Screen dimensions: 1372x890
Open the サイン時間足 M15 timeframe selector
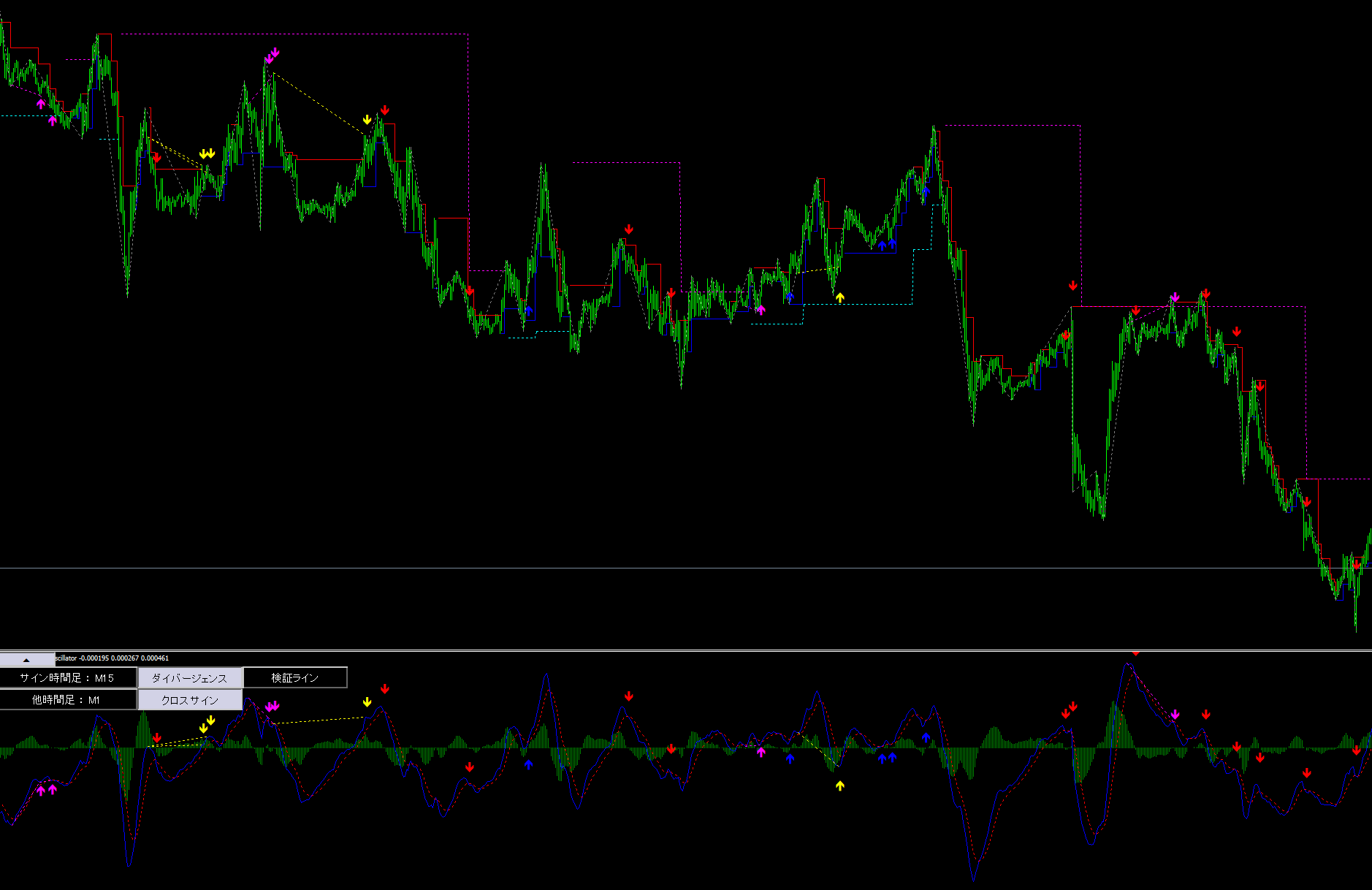68,678
